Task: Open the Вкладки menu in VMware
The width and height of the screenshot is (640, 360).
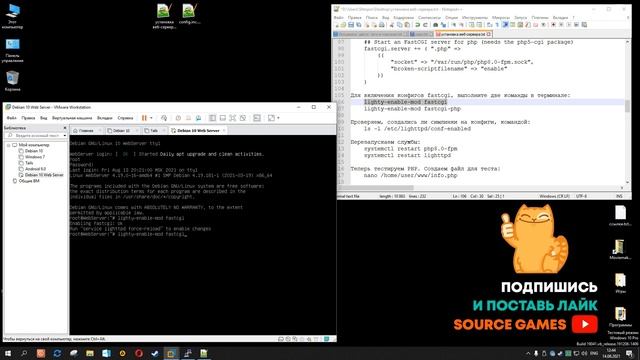Action: coord(104,118)
